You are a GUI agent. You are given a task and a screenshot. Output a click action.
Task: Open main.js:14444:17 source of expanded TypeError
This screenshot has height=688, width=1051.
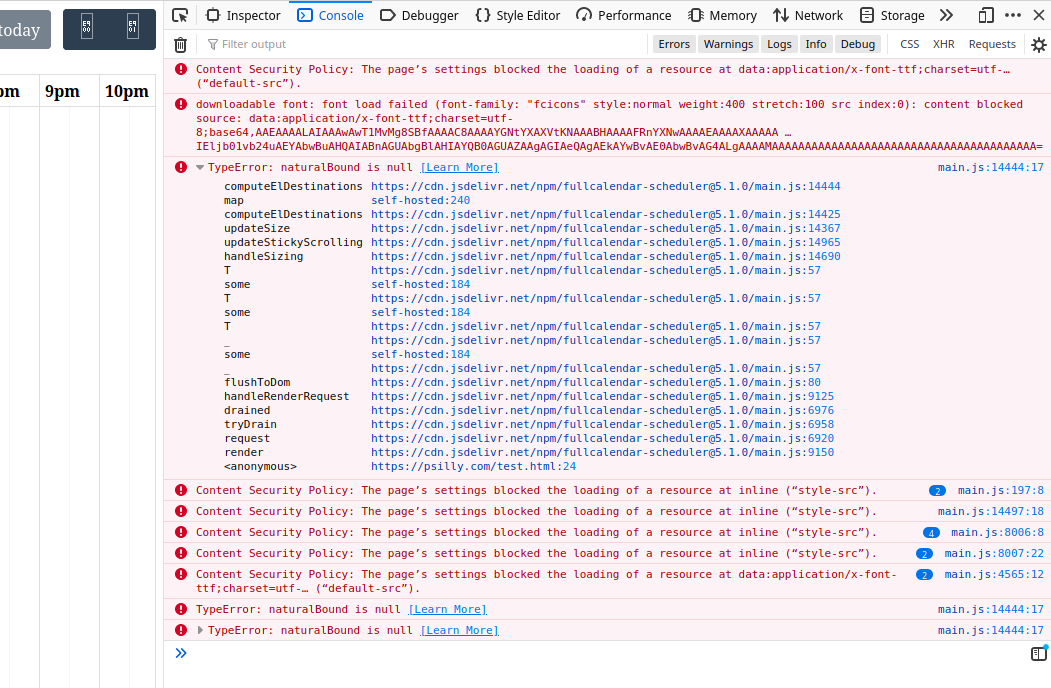click(991, 168)
